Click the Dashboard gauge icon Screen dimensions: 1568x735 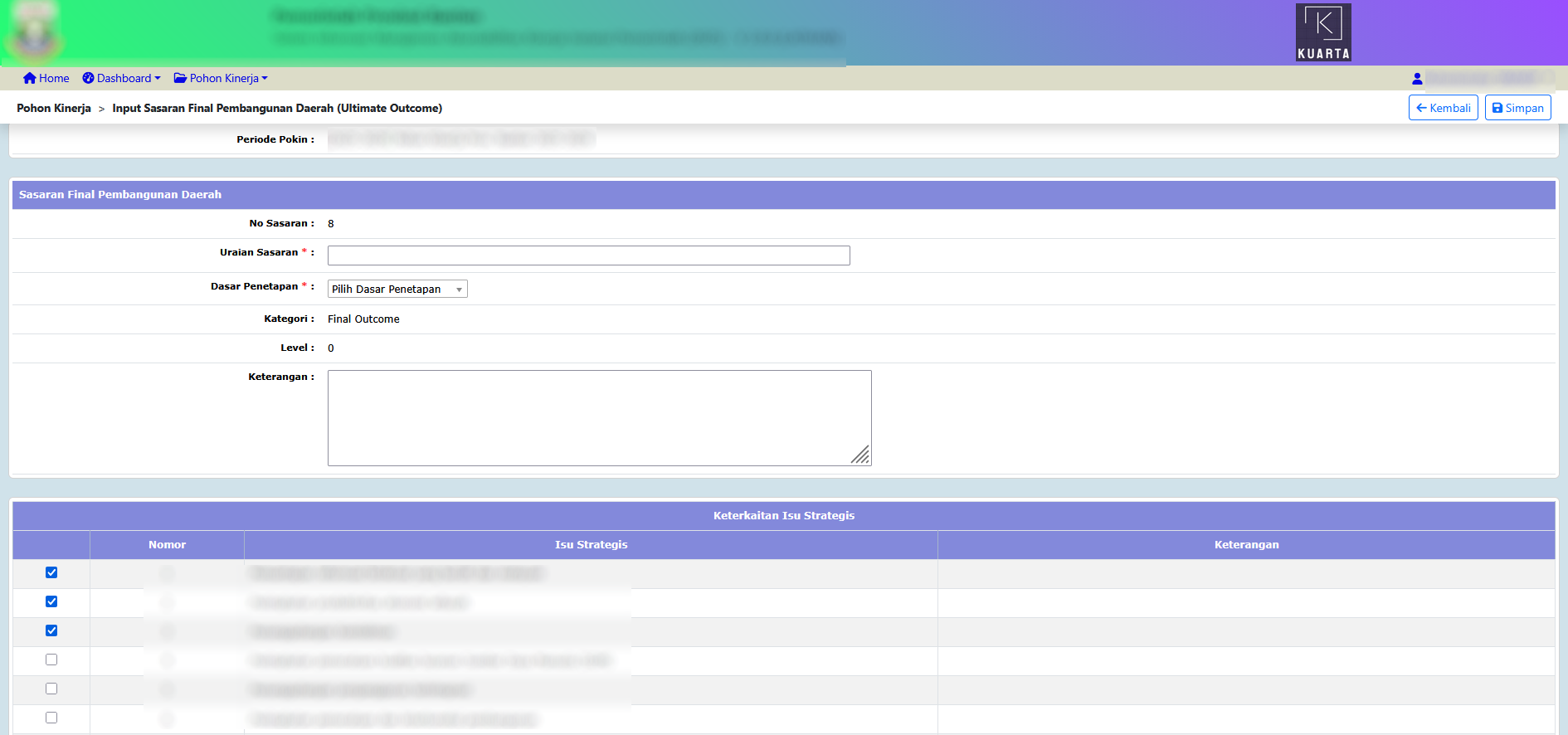(88, 79)
